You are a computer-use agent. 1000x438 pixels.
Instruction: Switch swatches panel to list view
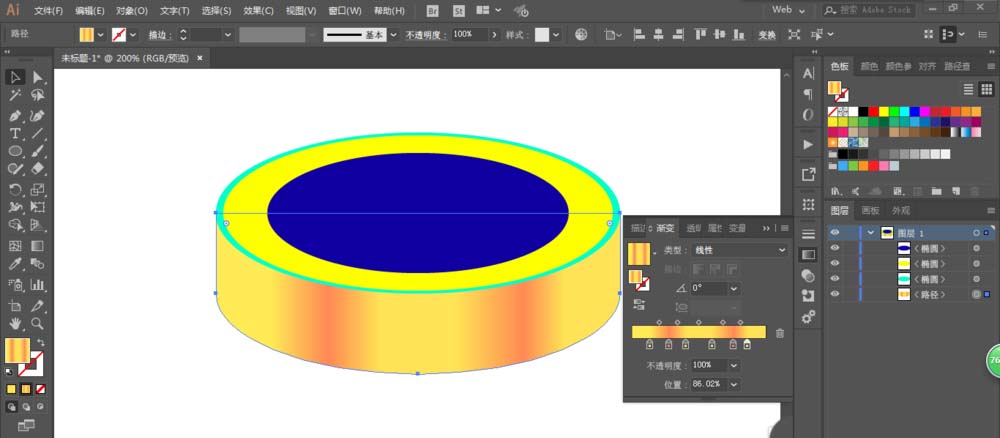(x=967, y=89)
